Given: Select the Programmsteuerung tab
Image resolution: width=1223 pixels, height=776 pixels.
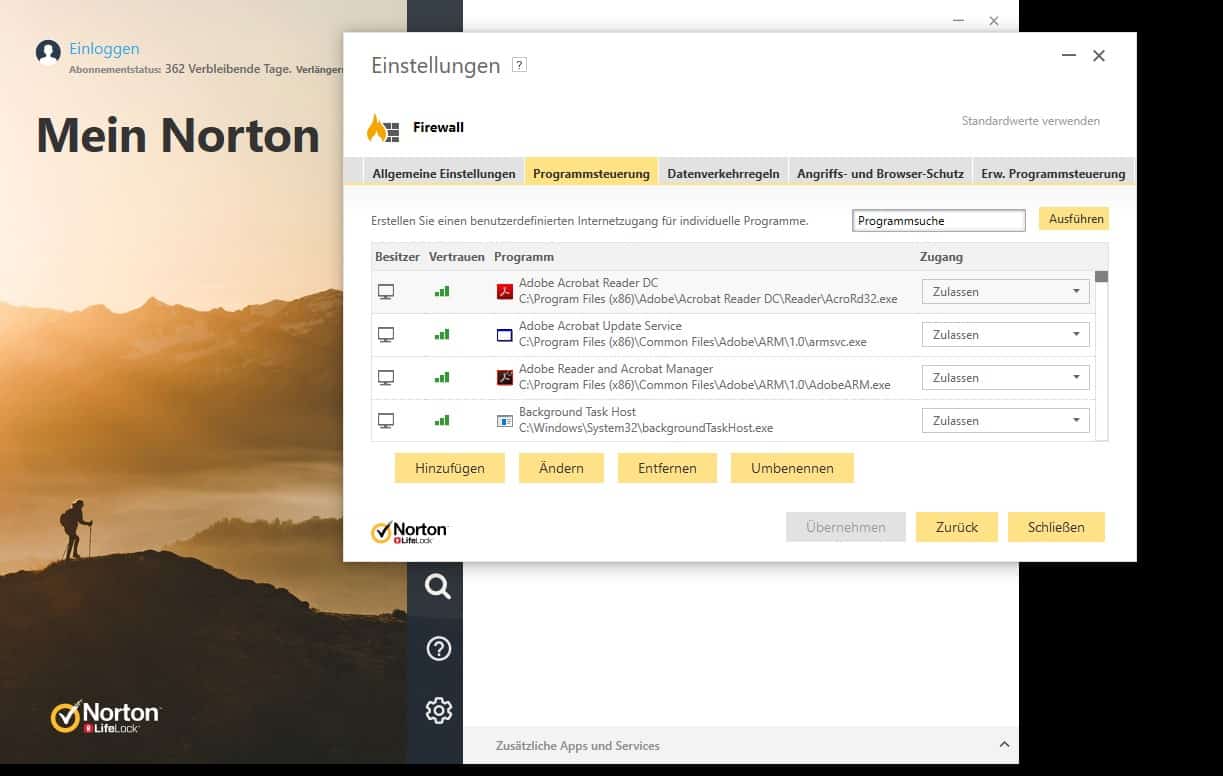Looking at the screenshot, I should (591, 173).
